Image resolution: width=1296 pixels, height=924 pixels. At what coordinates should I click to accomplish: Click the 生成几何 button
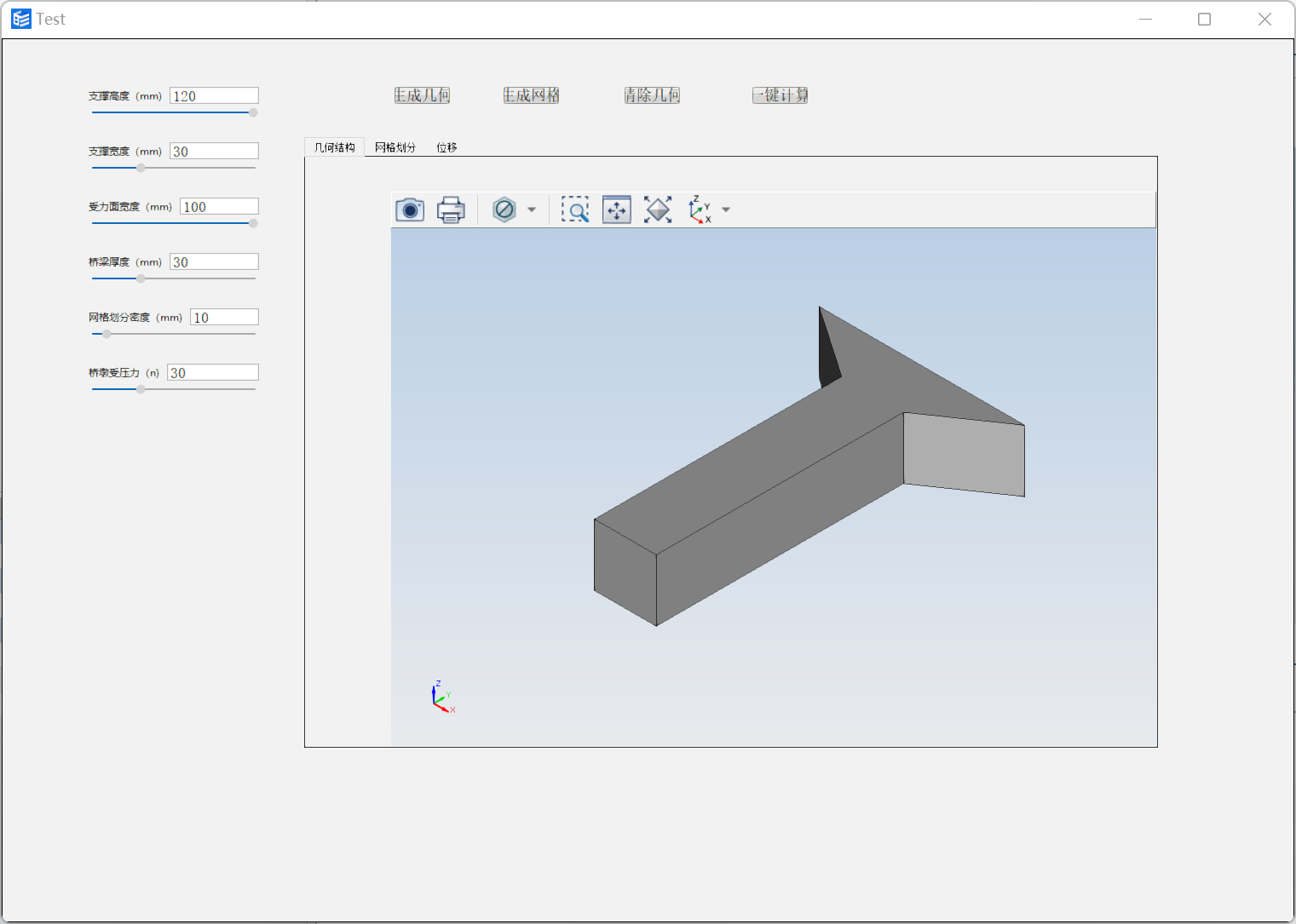point(422,95)
